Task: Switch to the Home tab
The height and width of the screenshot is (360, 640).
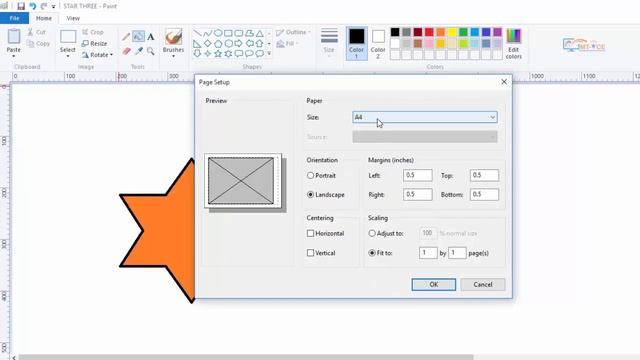Action: click(x=44, y=18)
